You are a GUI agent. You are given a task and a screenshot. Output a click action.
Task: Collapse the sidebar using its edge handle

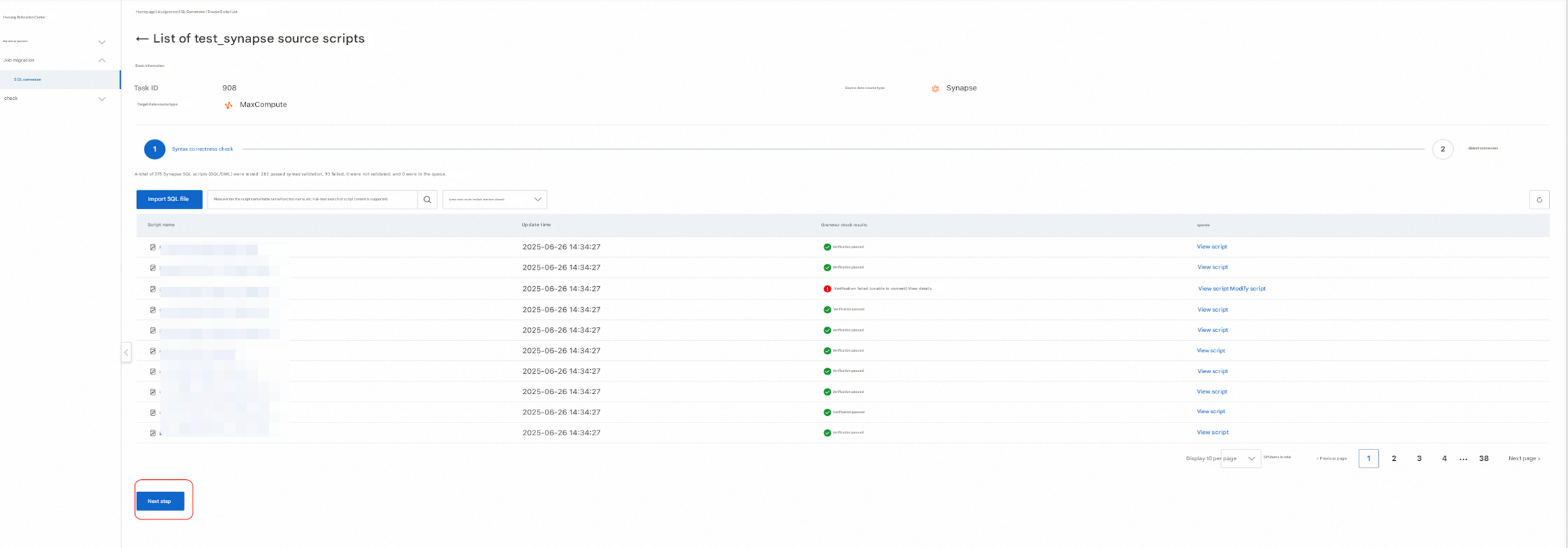[x=126, y=352]
